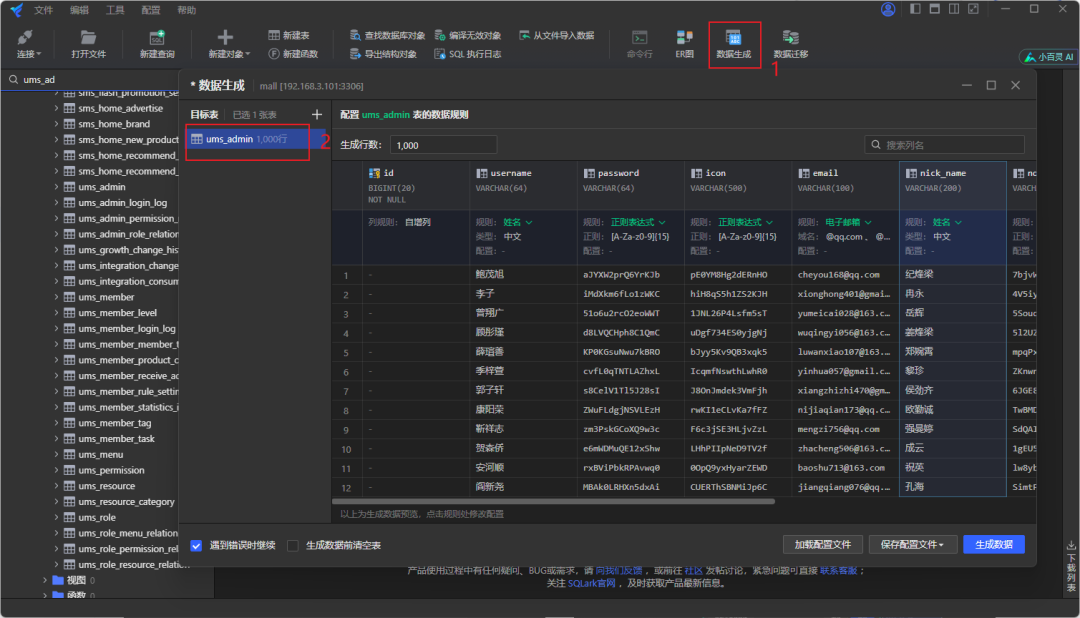Expand the 保存配置文件 dropdown button

coord(911,545)
